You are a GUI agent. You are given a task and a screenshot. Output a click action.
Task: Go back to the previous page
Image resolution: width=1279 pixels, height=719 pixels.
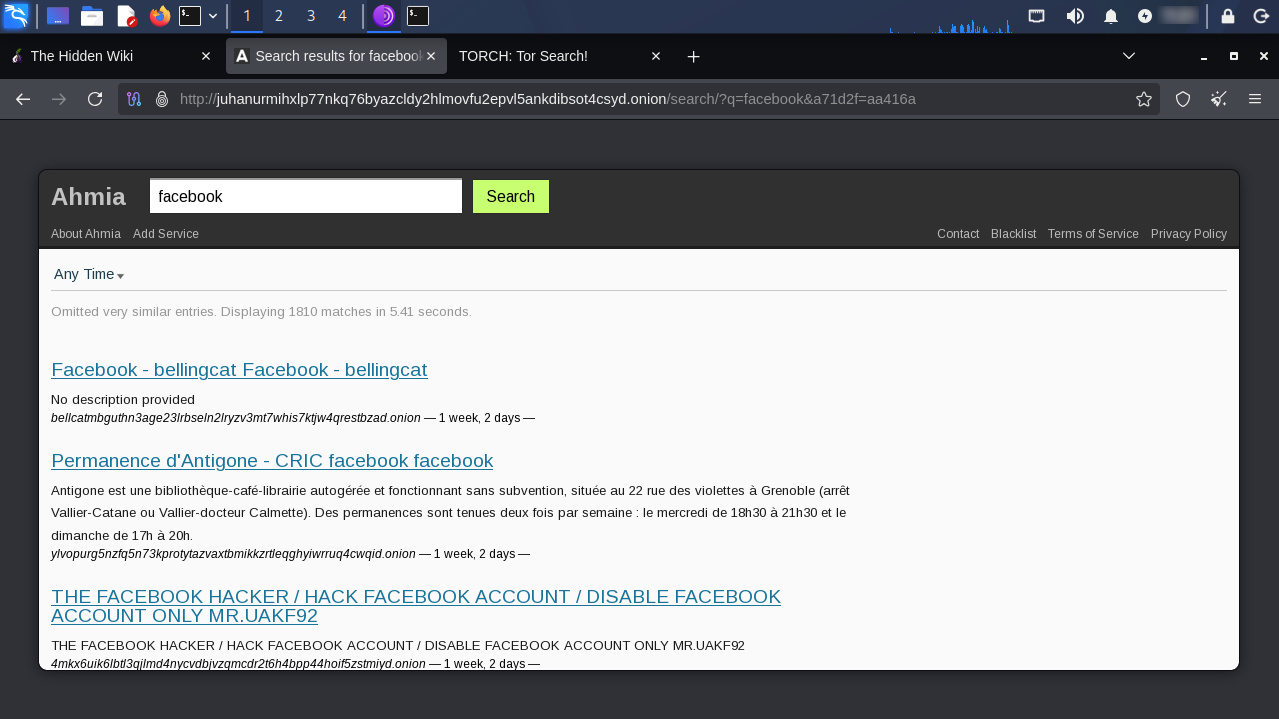[x=23, y=99]
